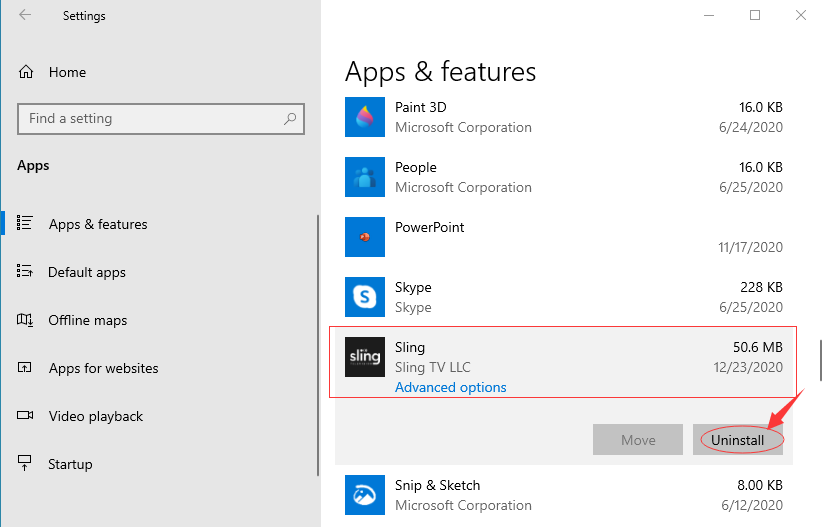Image resolution: width=824 pixels, height=527 pixels.
Task: Click the app list vertical scrollbar
Action: 820,360
